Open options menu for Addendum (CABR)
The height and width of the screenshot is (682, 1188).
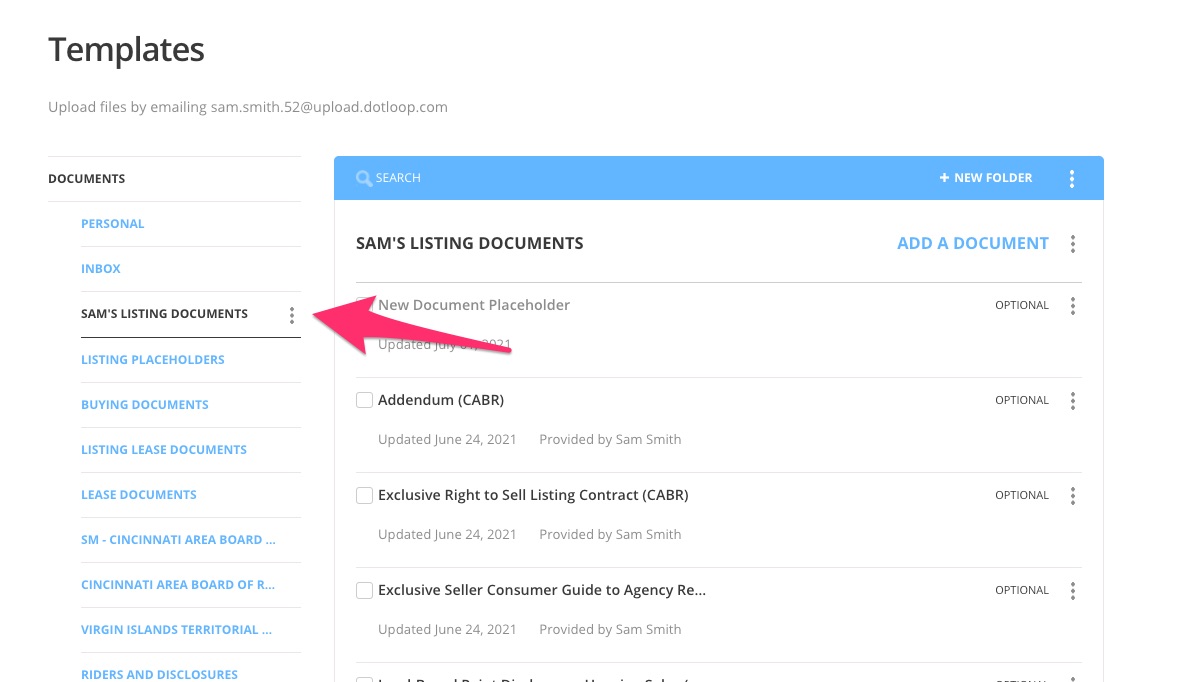[x=1073, y=400]
